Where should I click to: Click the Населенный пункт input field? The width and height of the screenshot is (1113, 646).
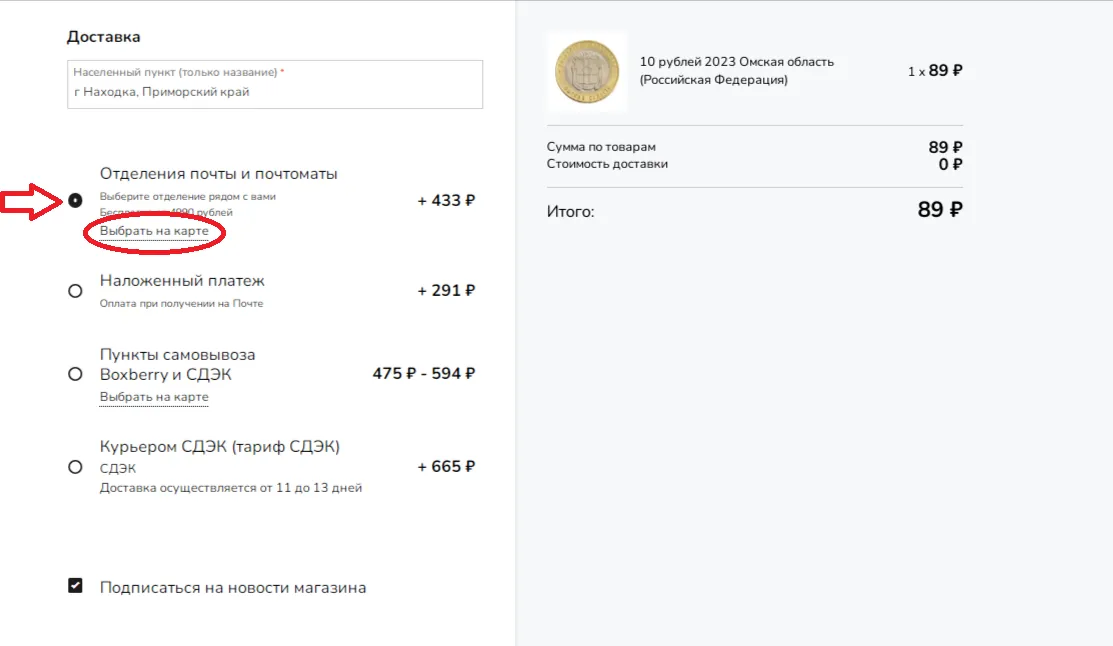[x=275, y=84]
